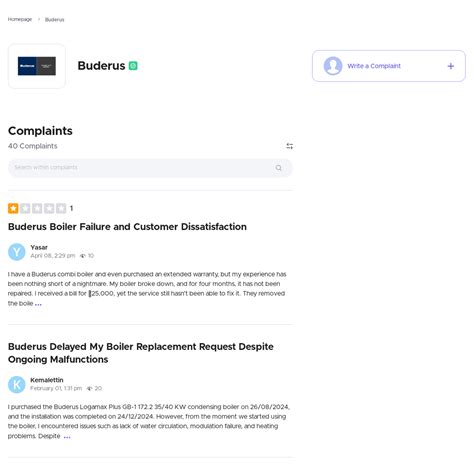Click the view count eye icon under Yasar
Viewport: 474px width, 474px height.
coord(83,256)
